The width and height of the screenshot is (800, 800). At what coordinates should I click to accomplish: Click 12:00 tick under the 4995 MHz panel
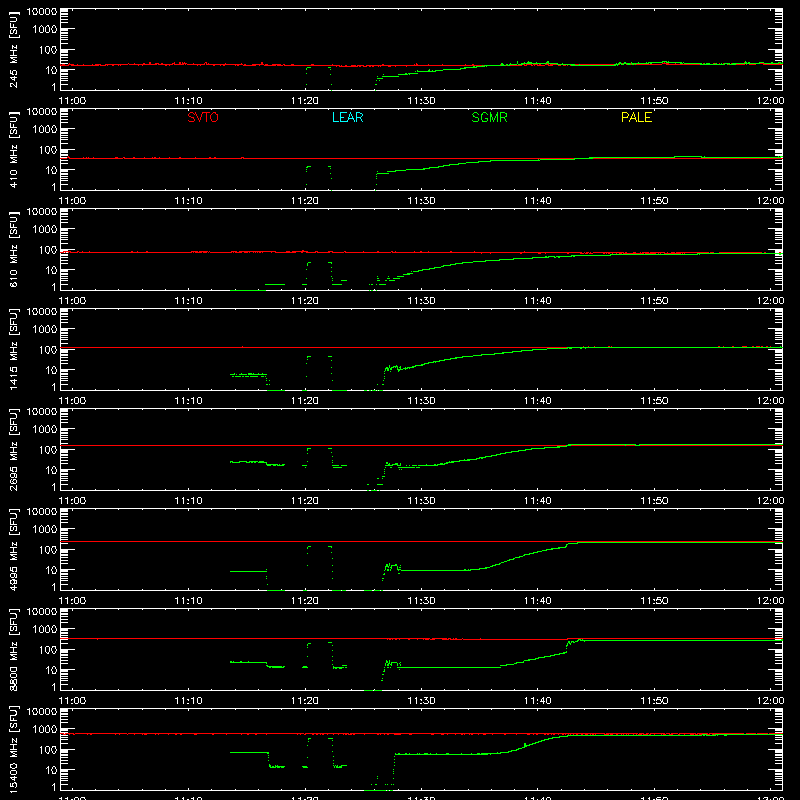pyautogui.click(x=770, y=601)
